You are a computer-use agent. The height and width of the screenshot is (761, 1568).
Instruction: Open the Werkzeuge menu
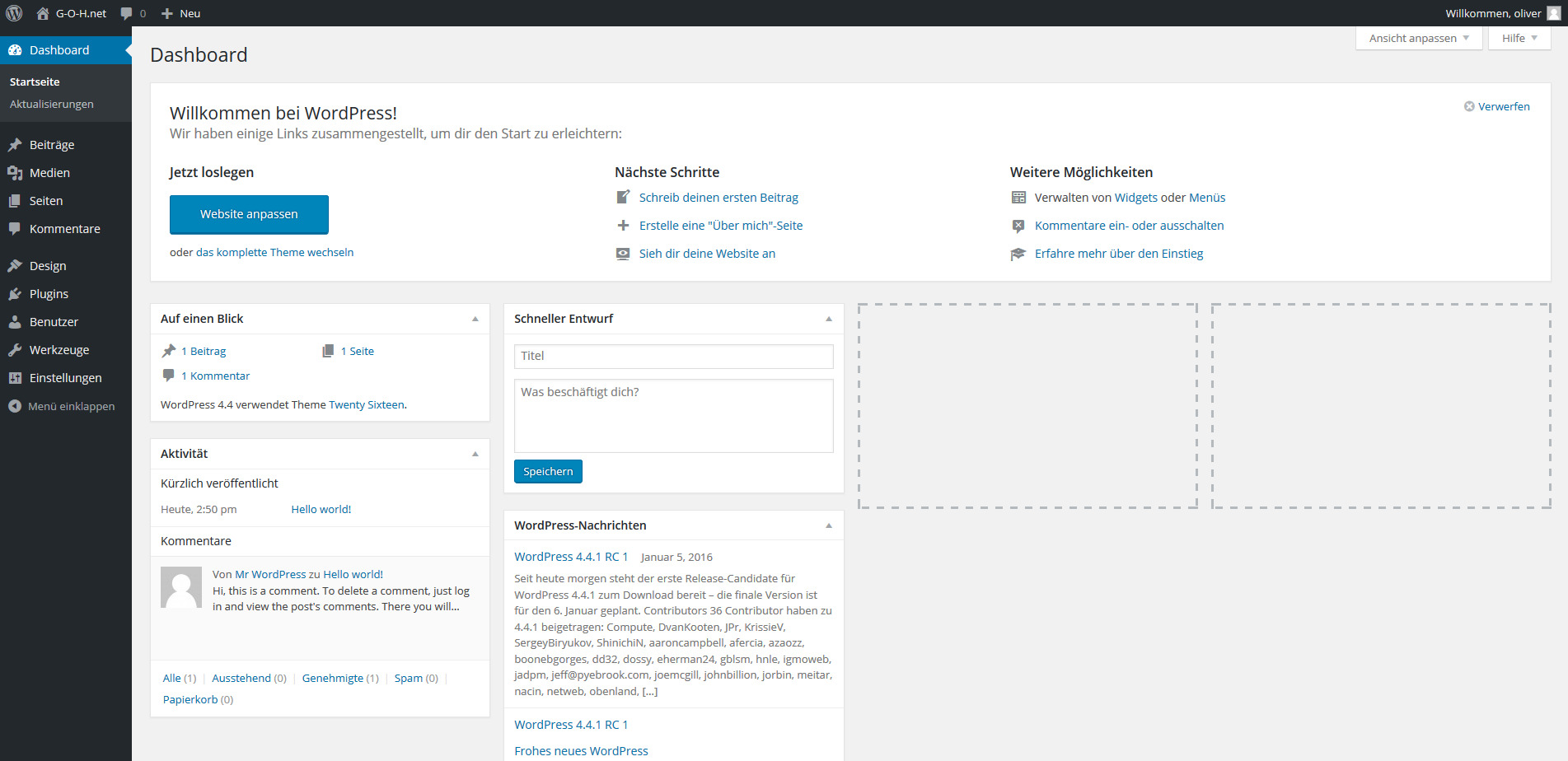(66, 350)
